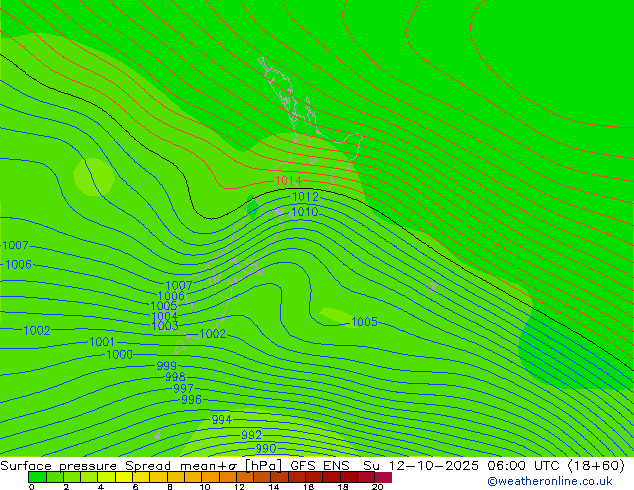Screen dimensions: 634x490
Task: Click the 1003 isobar label
Action: 165,326
